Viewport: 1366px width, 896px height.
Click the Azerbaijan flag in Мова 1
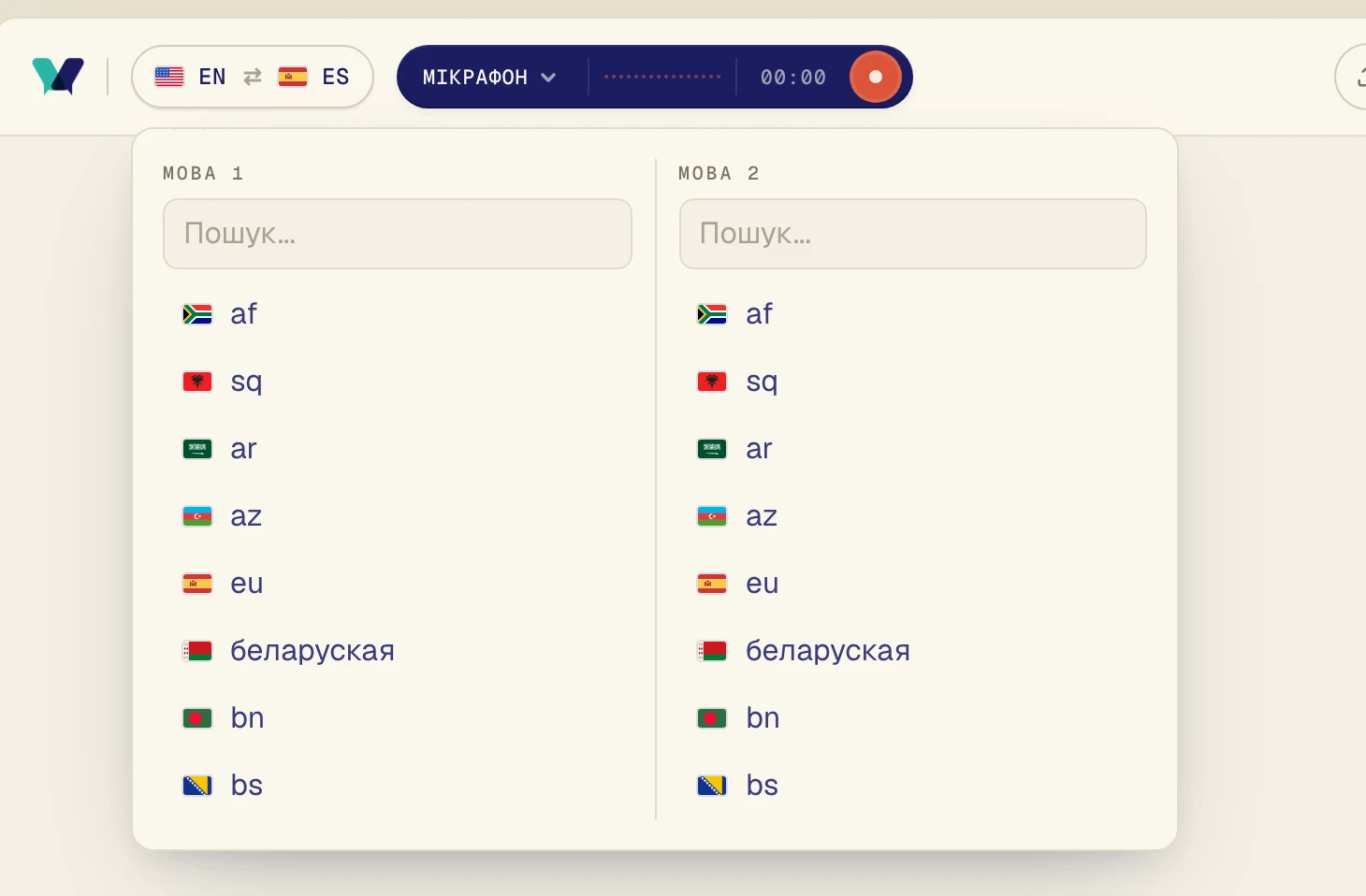click(x=197, y=516)
